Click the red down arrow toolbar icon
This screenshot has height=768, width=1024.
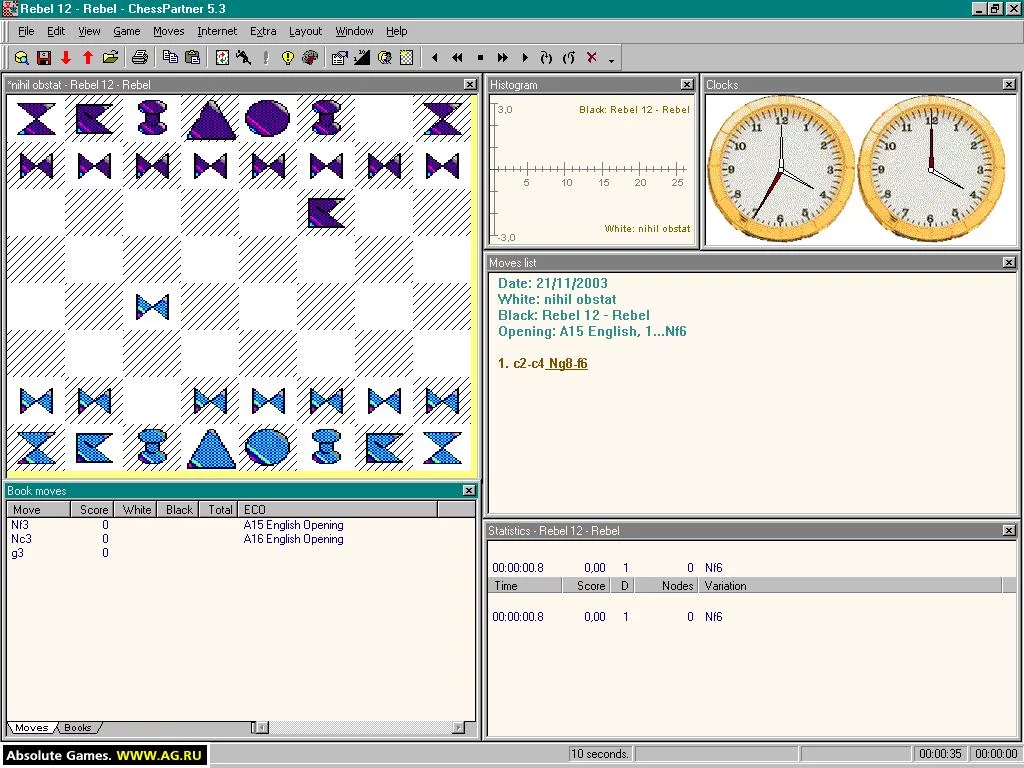click(66, 57)
